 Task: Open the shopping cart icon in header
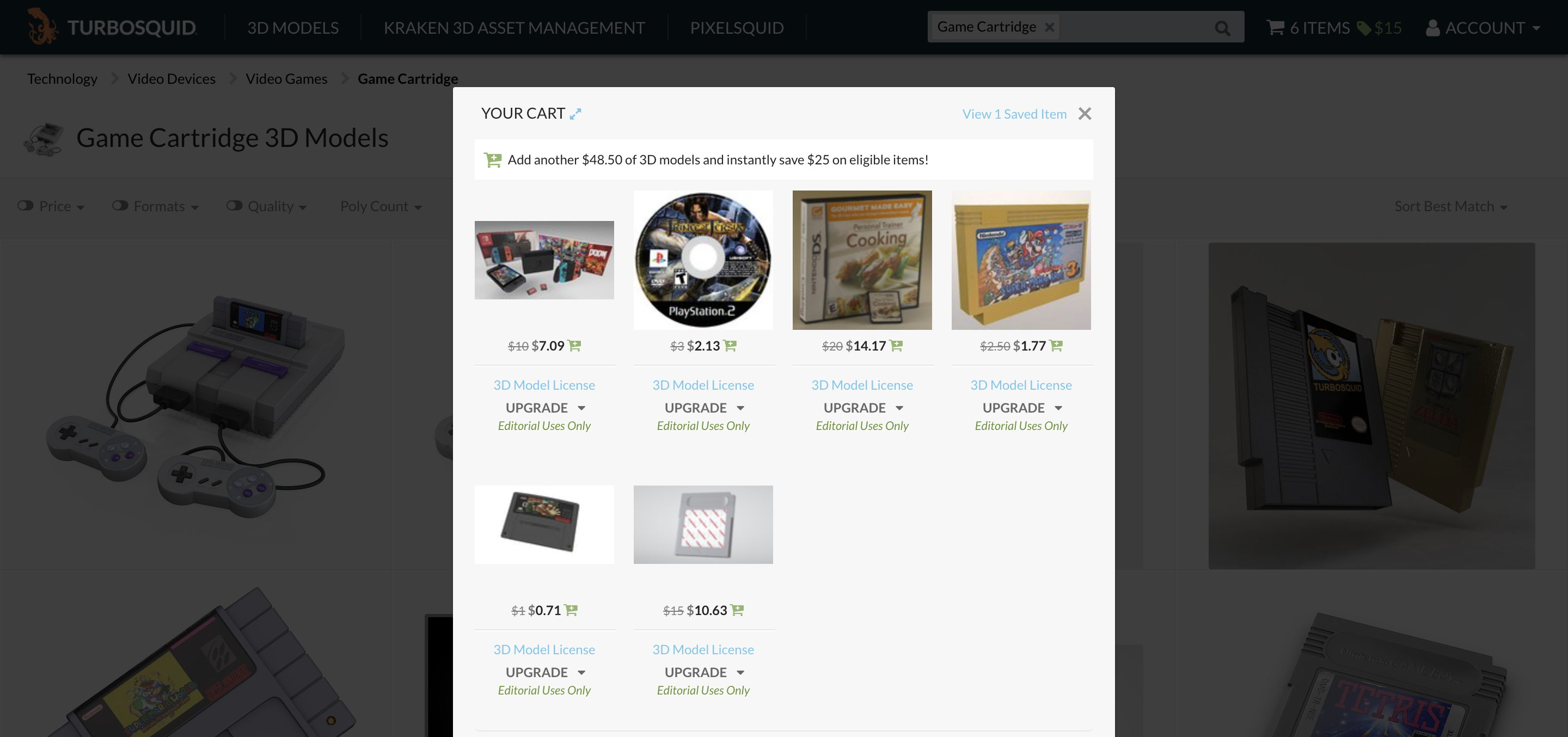point(1275,27)
